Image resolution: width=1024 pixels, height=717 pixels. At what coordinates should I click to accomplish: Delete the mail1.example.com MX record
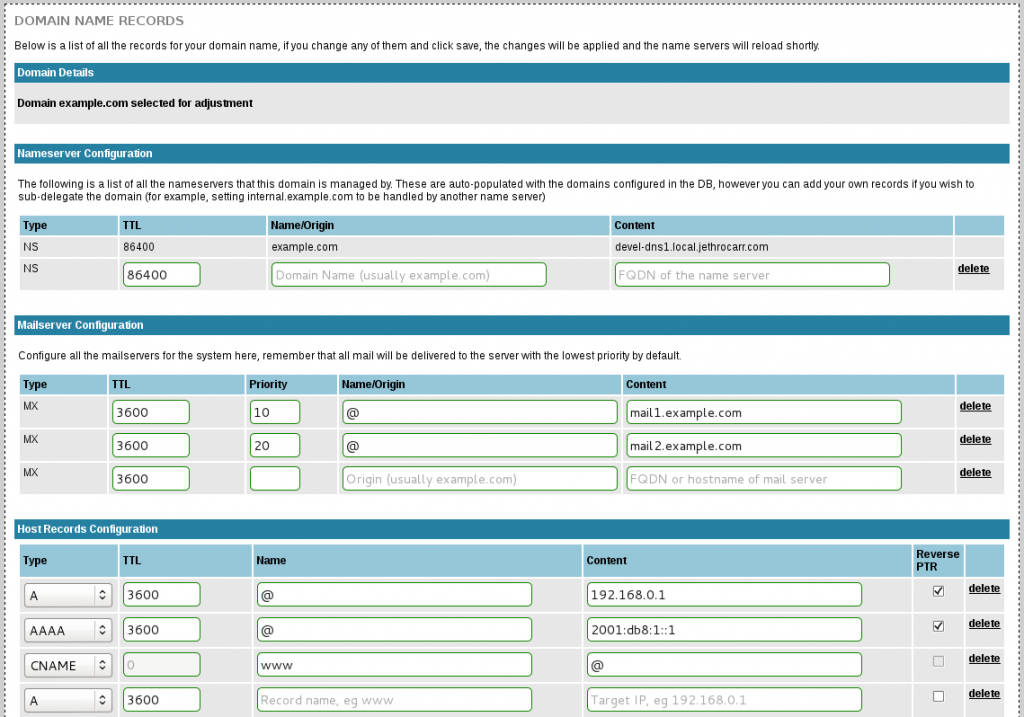[975, 406]
